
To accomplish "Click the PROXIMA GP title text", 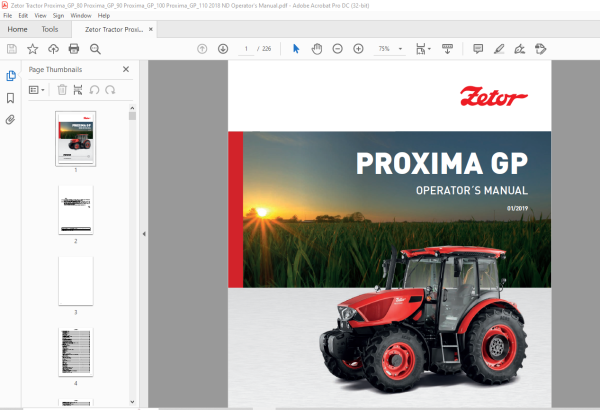I will tap(442, 163).
